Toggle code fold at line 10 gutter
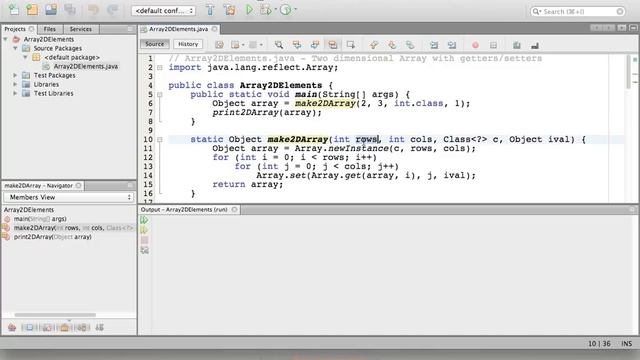Image resolution: width=640 pixels, height=360 pixels. [160, 140]
